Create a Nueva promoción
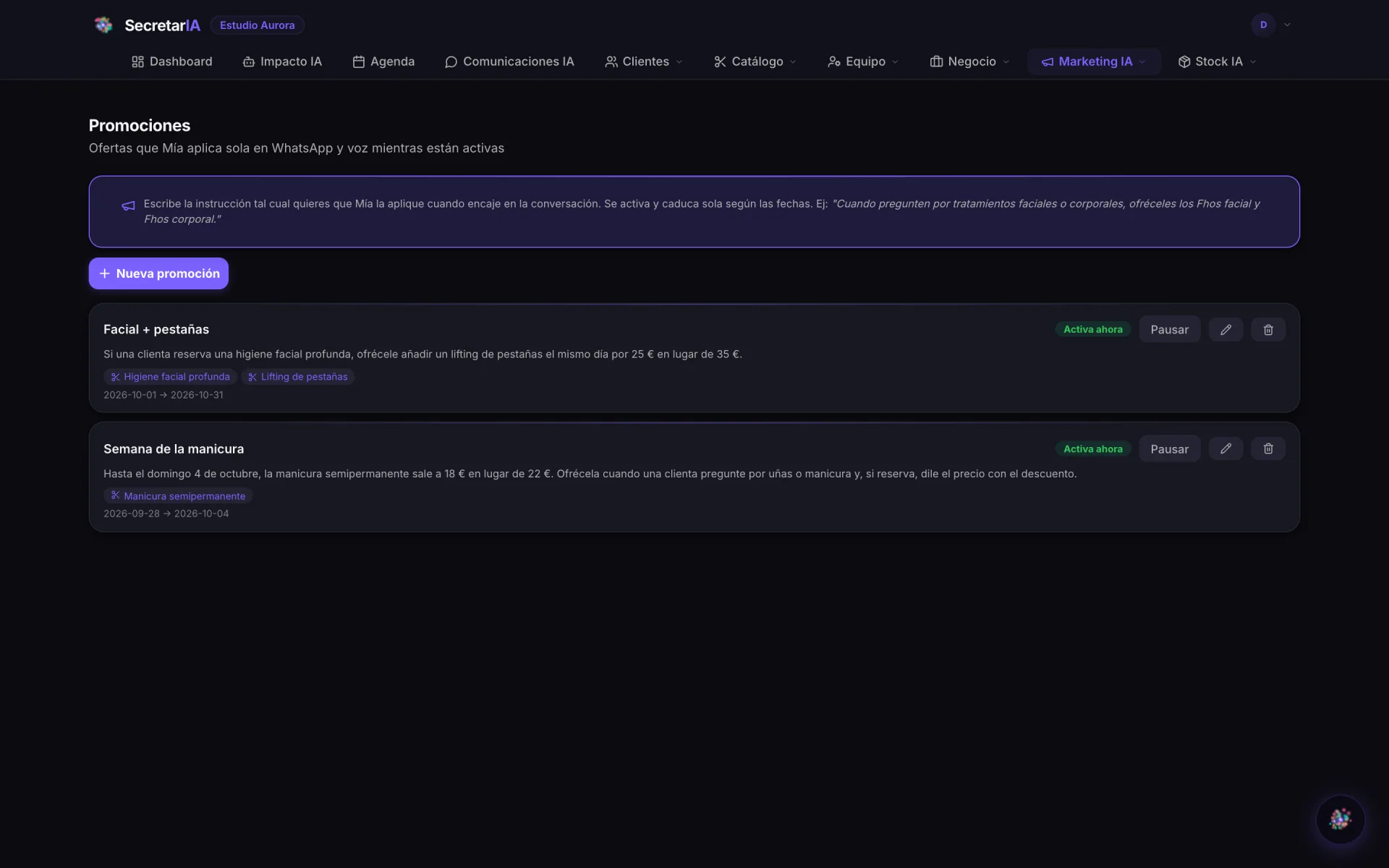The width and height of the screenshot is (1389, 868). (158, 273)
